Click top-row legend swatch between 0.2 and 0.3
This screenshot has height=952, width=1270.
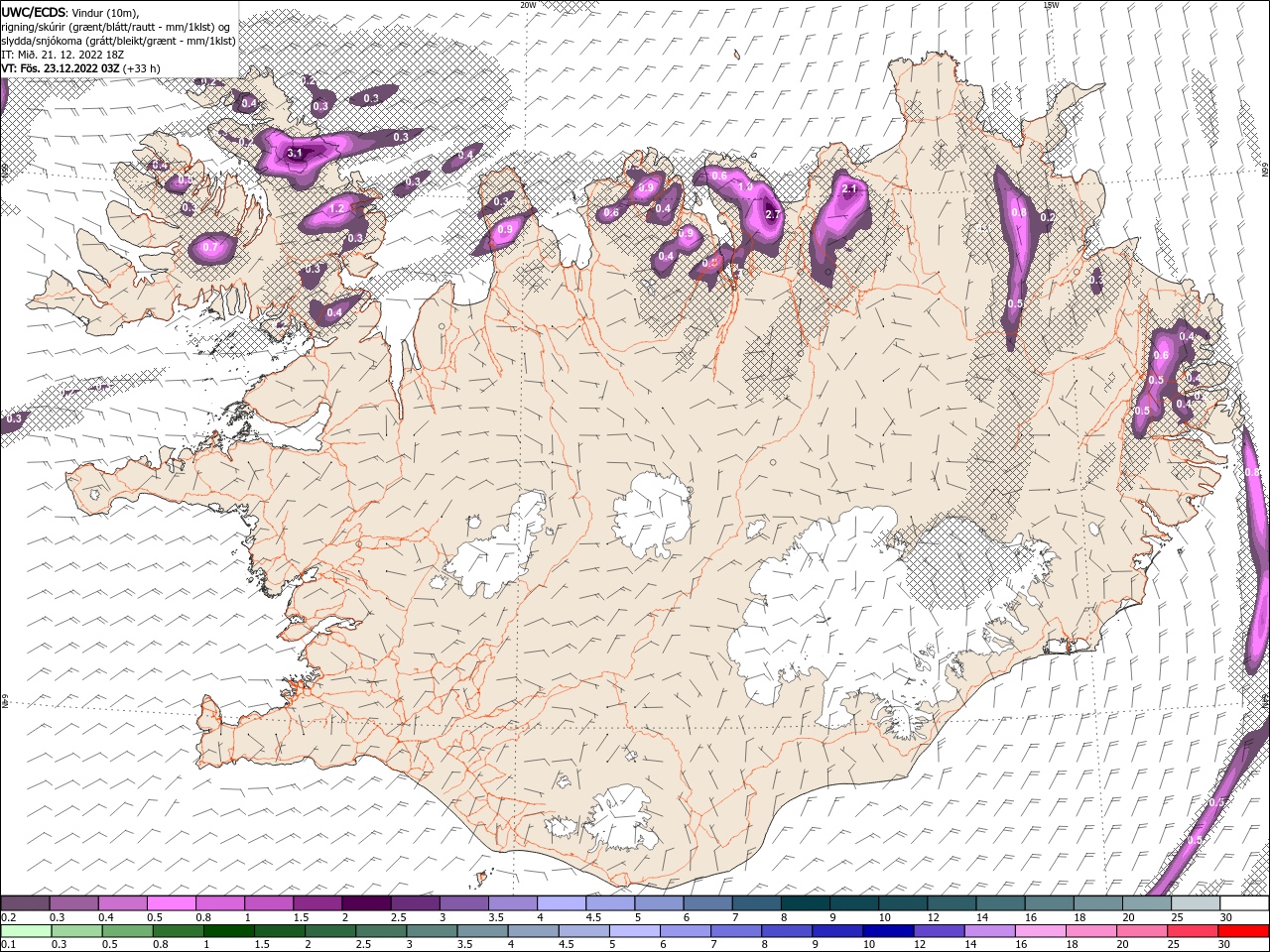pyautogui.click(x=25, y=903)
